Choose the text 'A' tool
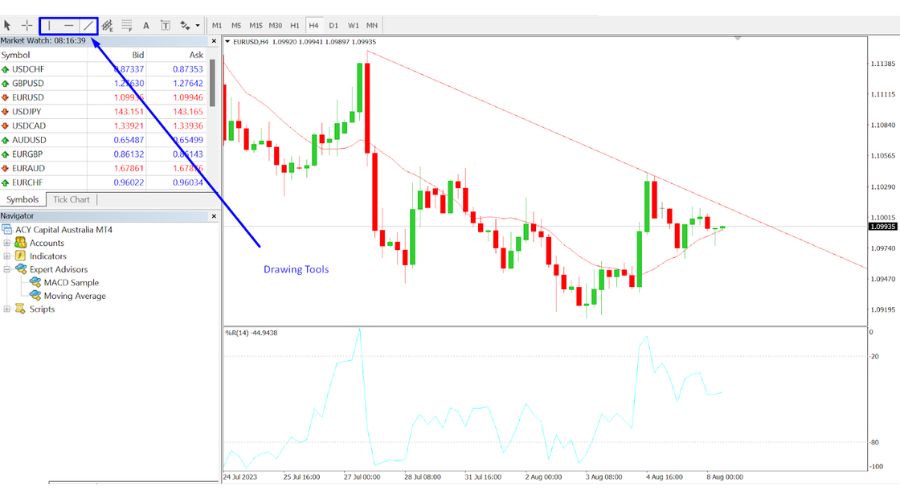The height and width of the screenshot is (500, 900). pyautogui.click(x=146, y=24)
